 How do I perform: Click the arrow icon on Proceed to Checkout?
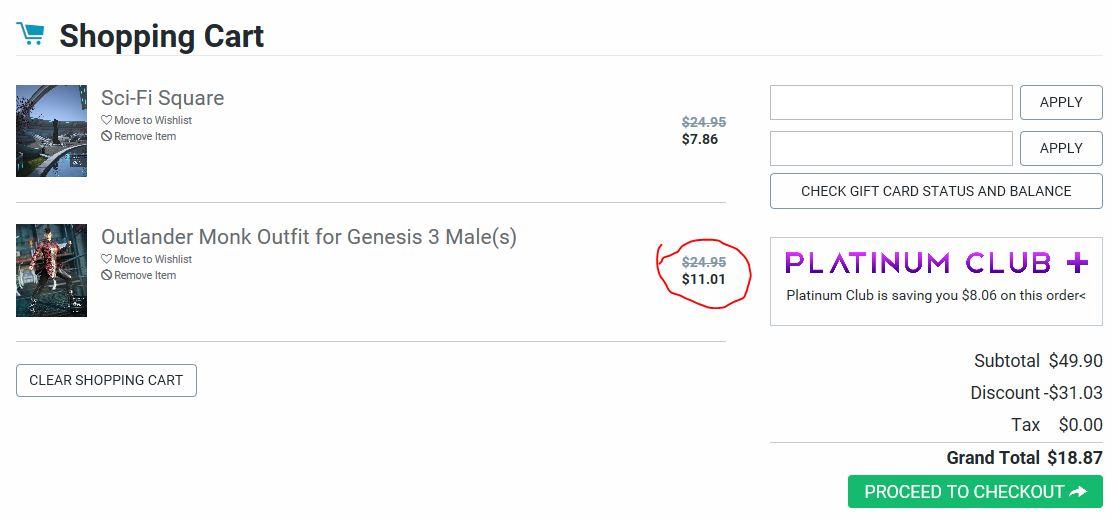point(1078,491)
